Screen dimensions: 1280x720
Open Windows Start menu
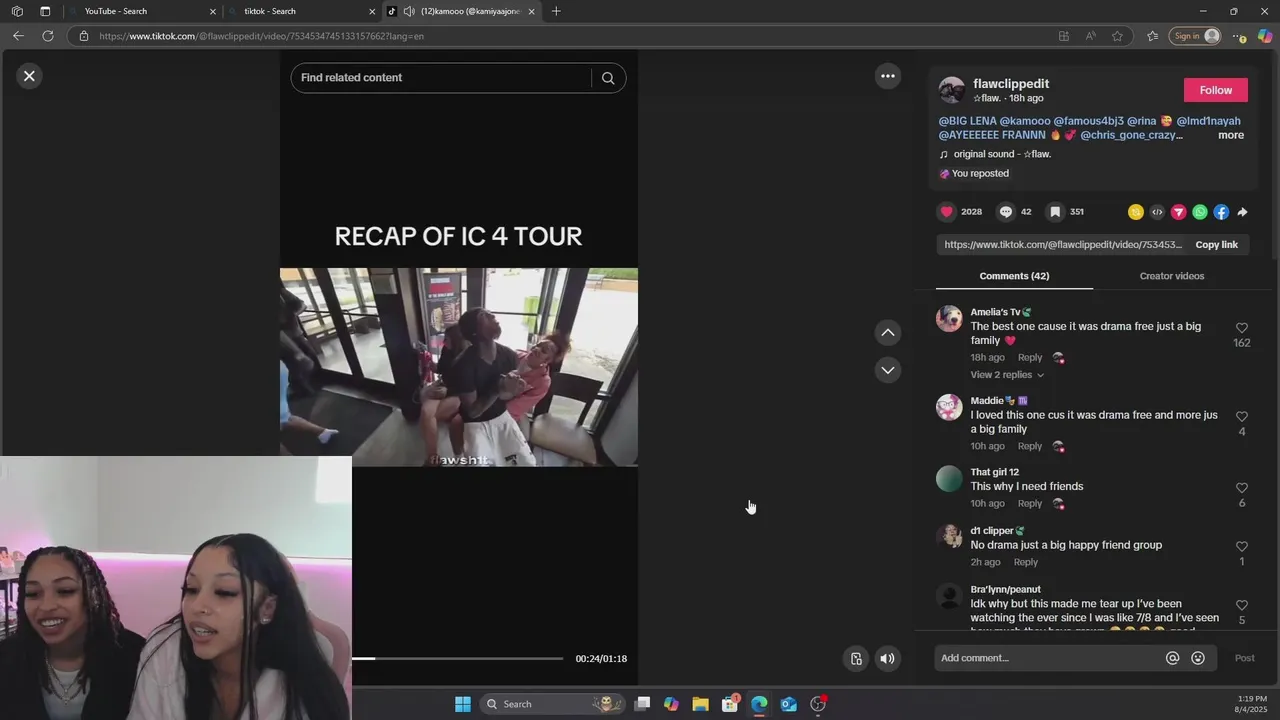(463, 704)
